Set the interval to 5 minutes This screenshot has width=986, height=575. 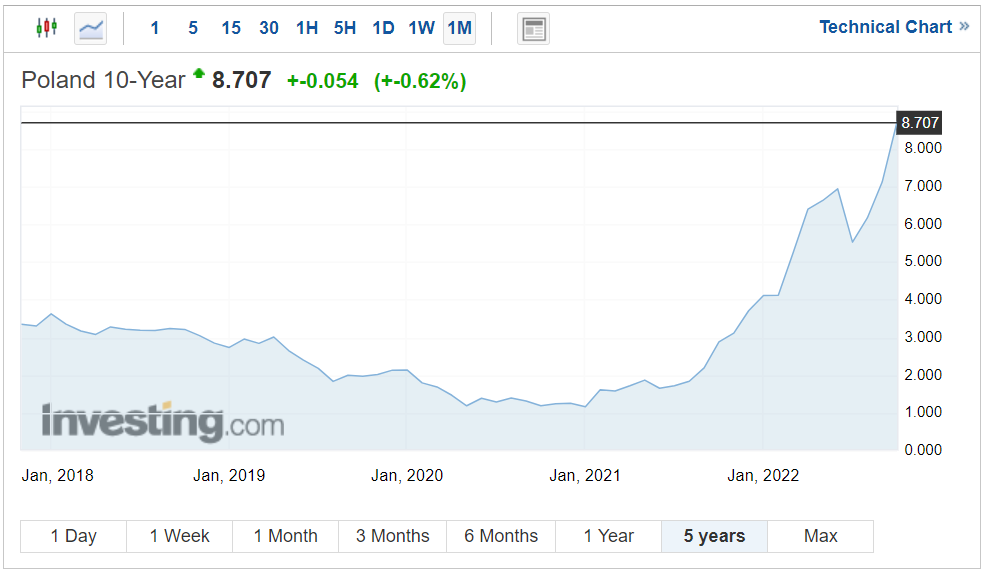point(193,28)
